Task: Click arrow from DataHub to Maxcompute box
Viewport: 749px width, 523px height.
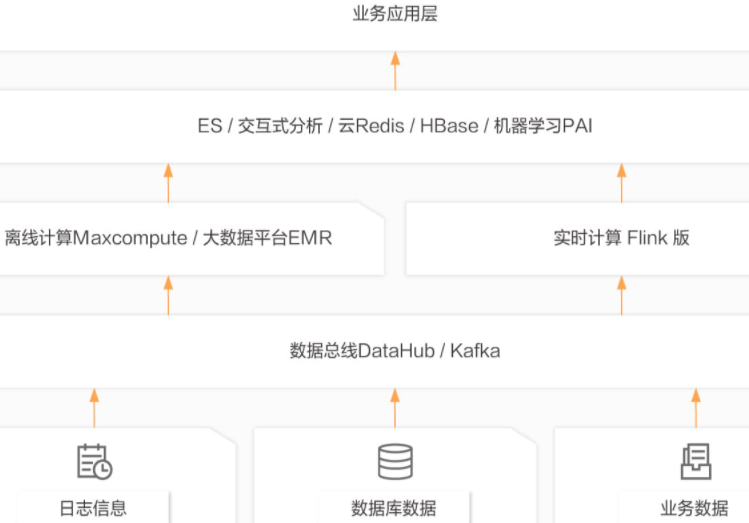Action: point(168,296)
